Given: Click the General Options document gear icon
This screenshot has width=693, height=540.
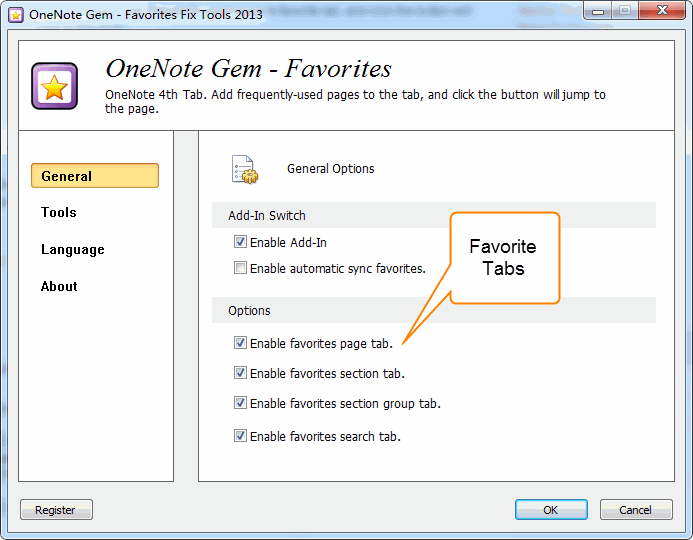Looking at the screenshot, I should 245,169.
